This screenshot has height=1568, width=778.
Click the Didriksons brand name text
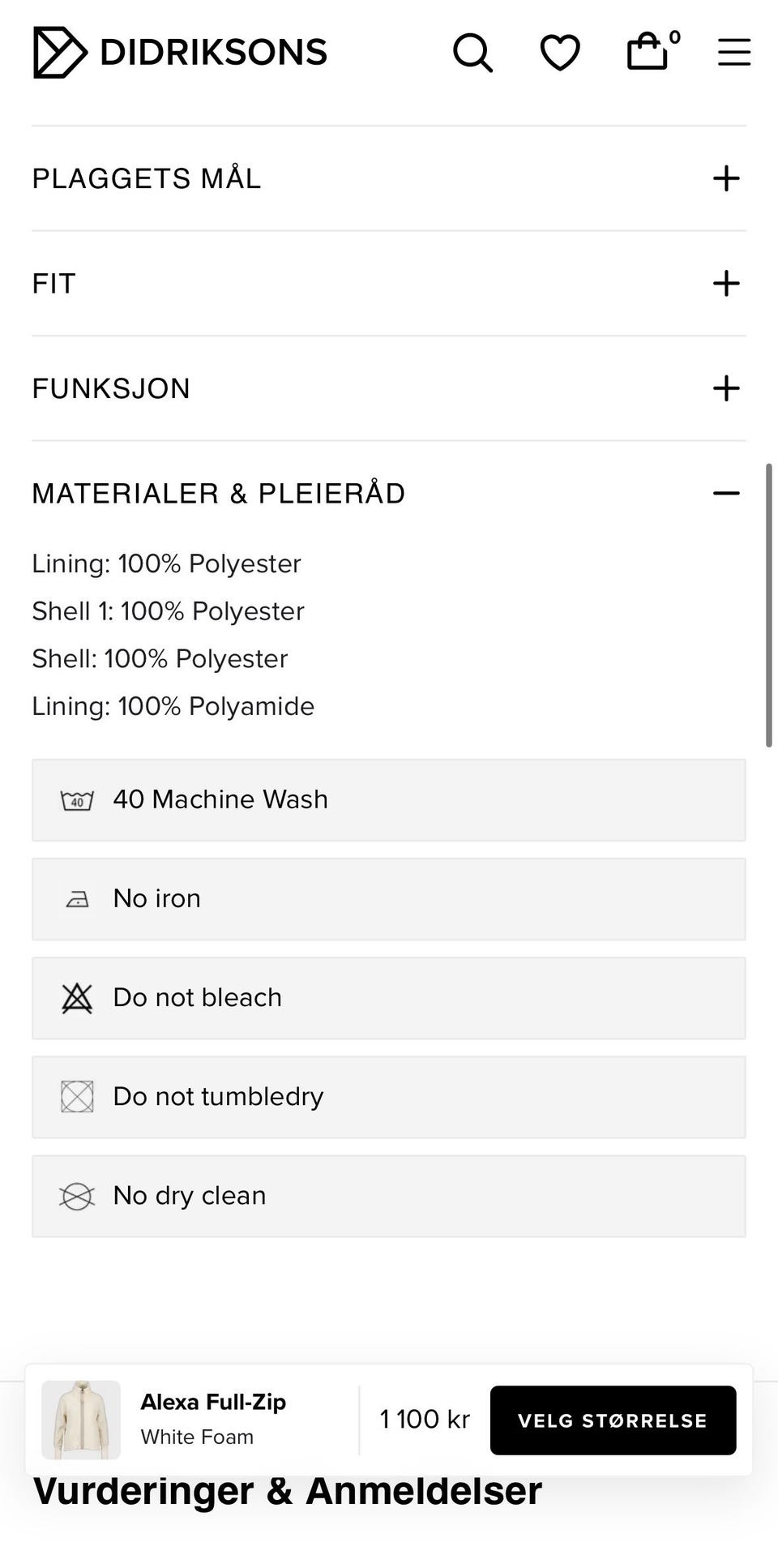click(x=213, y=53)
